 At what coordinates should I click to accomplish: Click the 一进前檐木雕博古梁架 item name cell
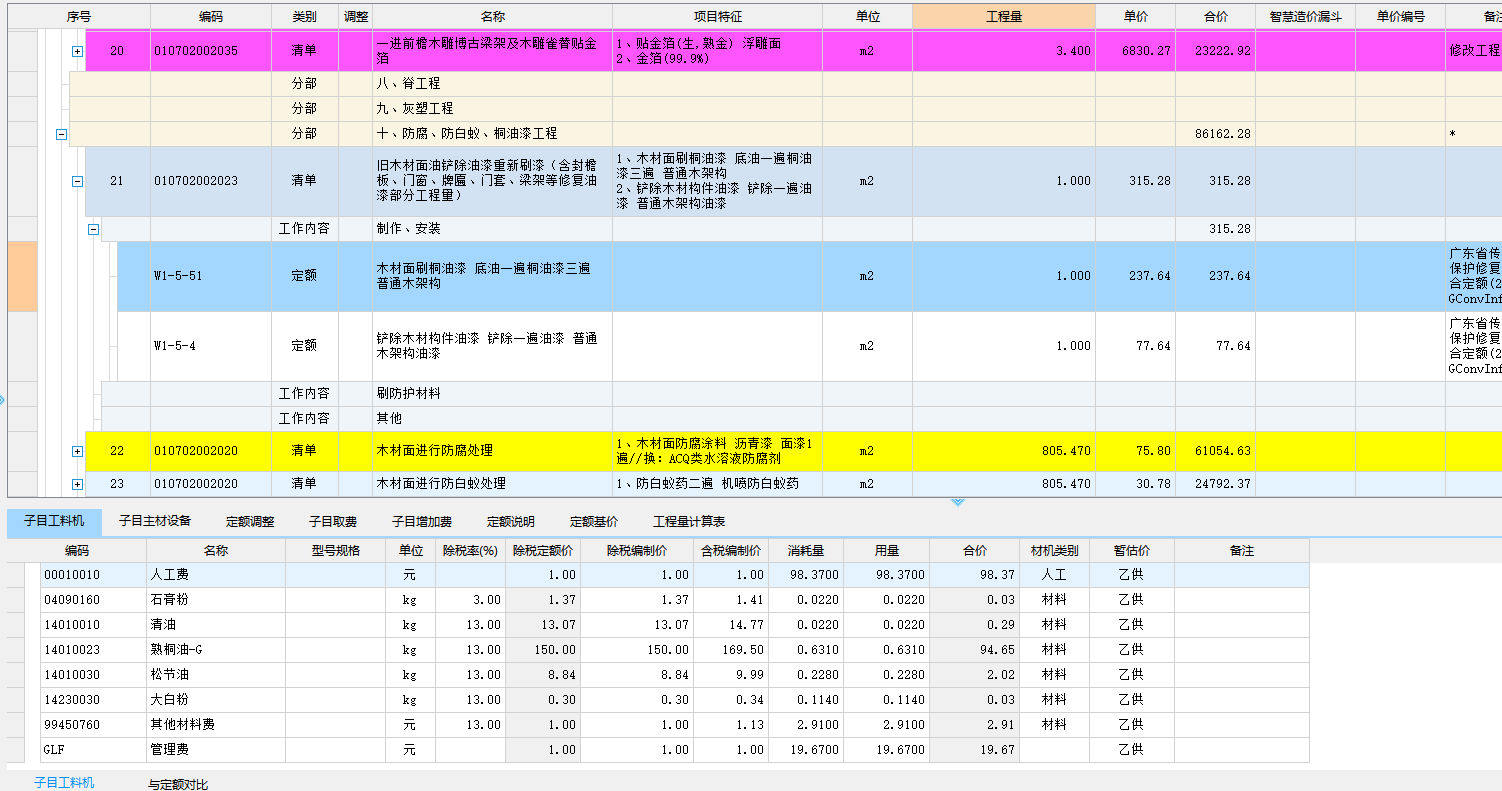click(492, 51)
